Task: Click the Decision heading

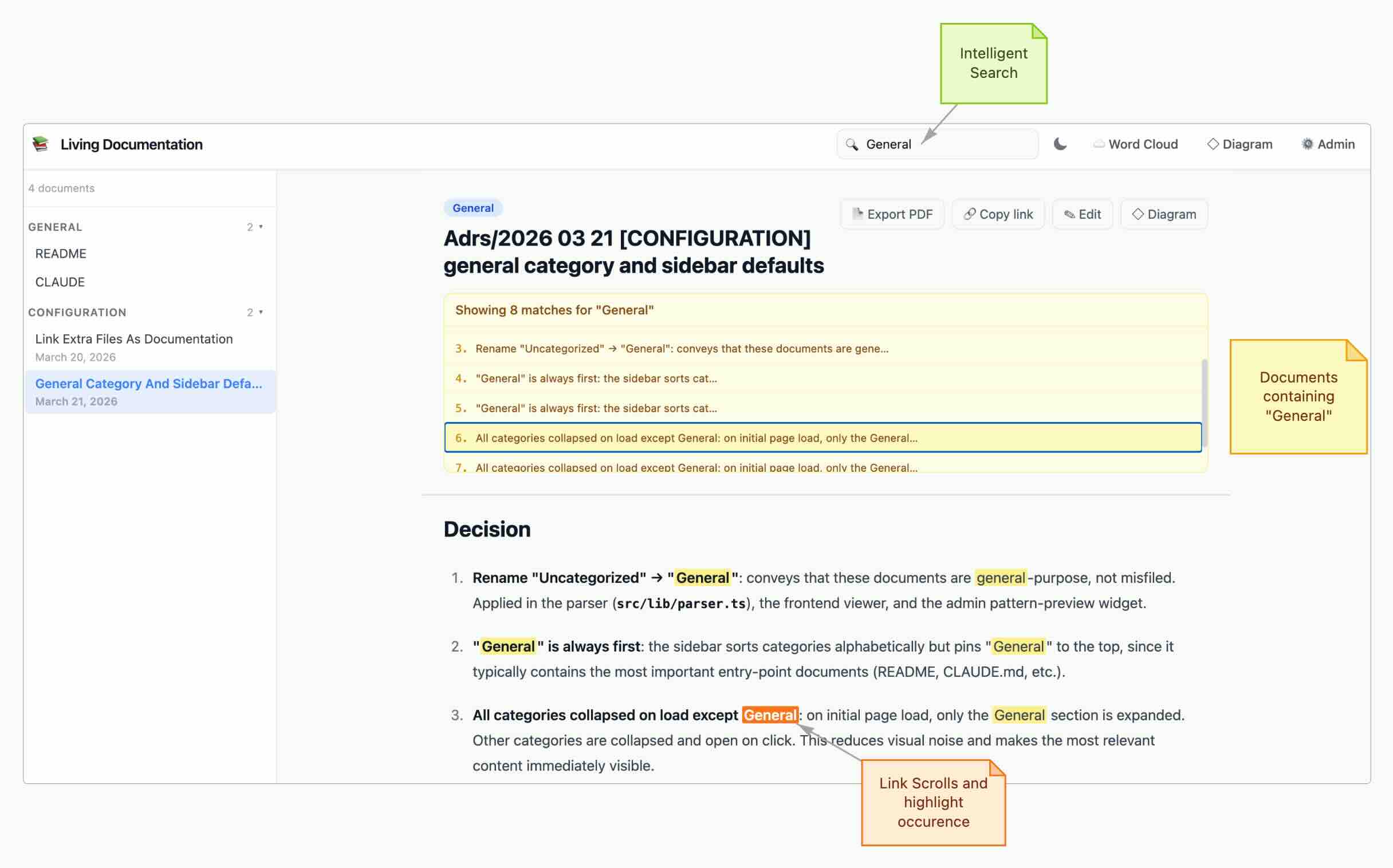Action: (487, 528)
